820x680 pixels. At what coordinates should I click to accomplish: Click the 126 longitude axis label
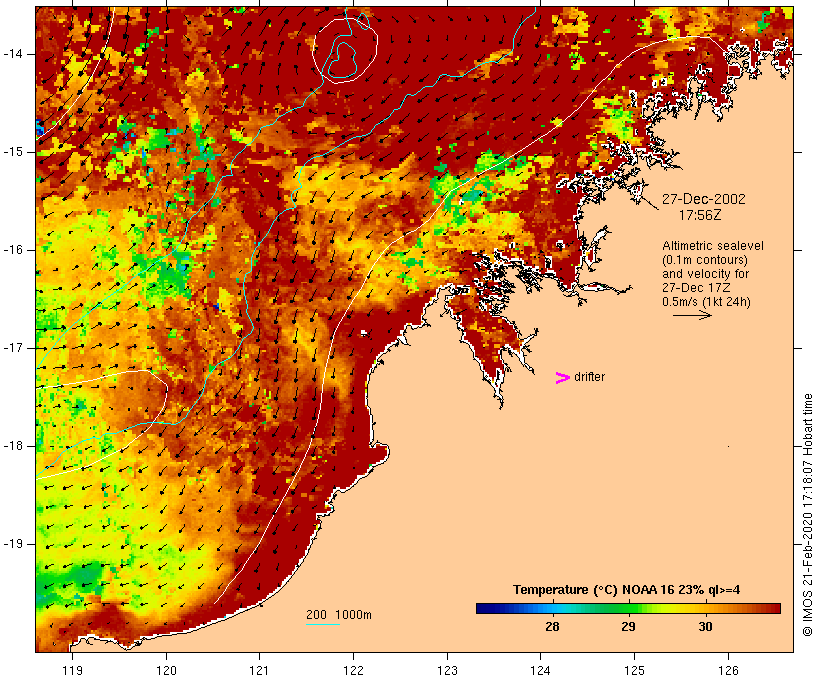coord(728,671)
